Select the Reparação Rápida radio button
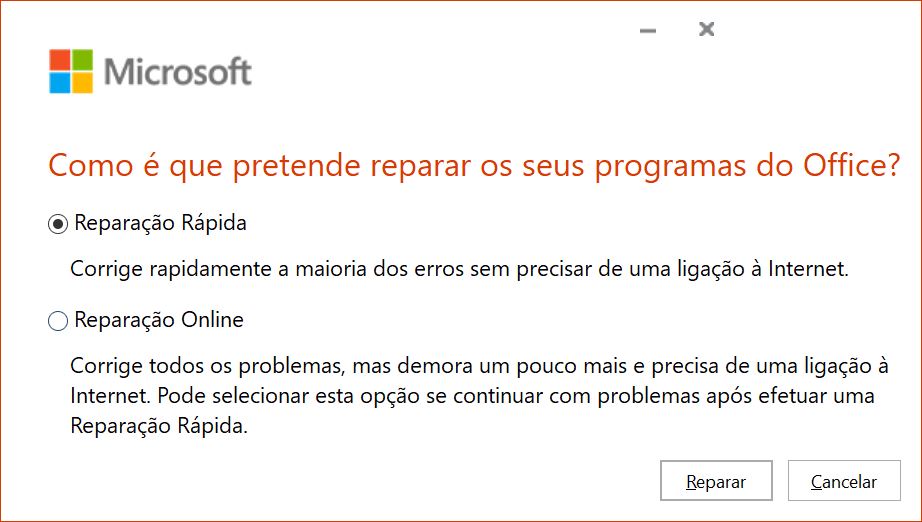The height and width of the screenshot is (522, 922). (58, 224)
